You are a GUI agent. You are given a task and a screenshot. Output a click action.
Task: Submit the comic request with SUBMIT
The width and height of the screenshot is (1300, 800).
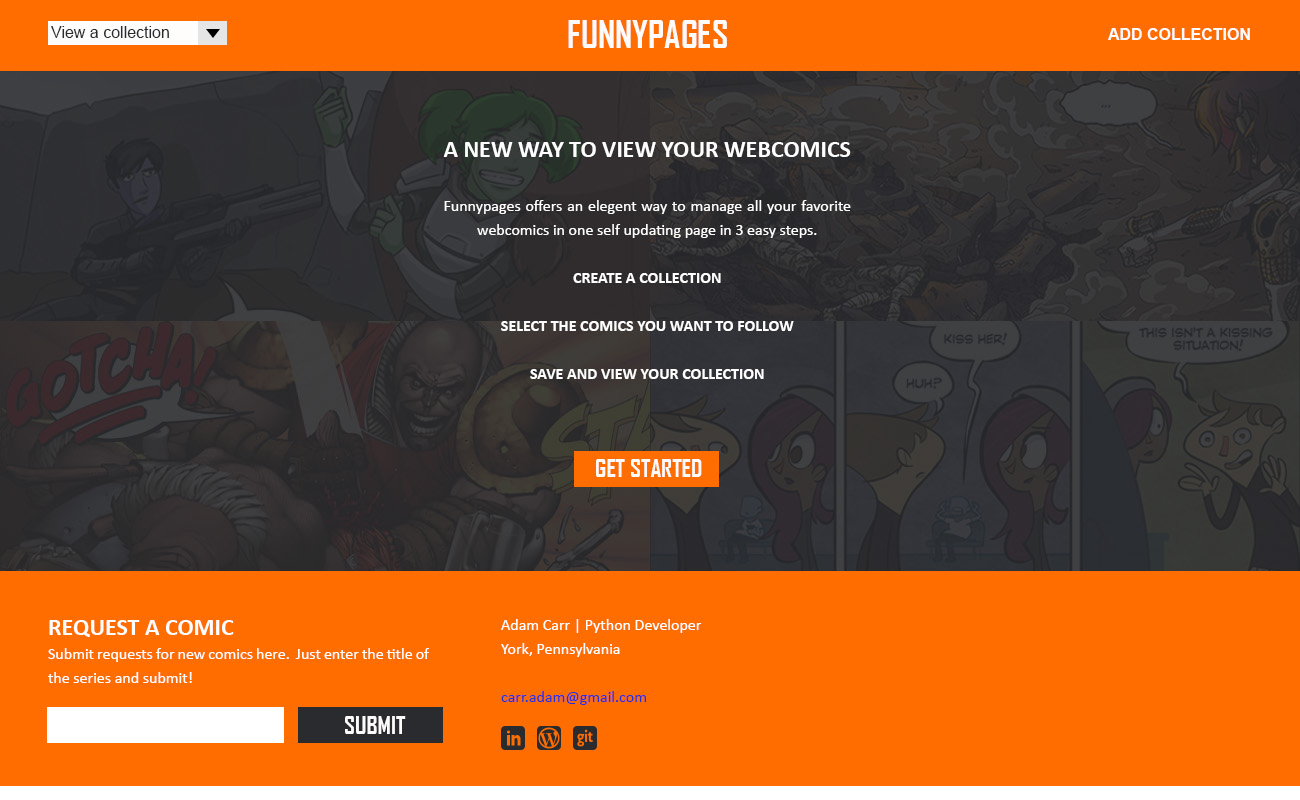[370, 725]
